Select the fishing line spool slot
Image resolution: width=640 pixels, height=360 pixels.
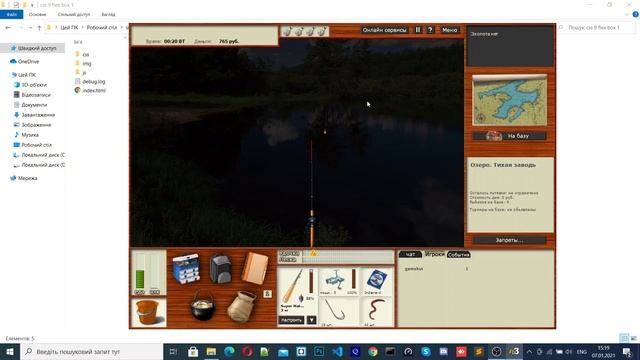[x=377, y=281]
